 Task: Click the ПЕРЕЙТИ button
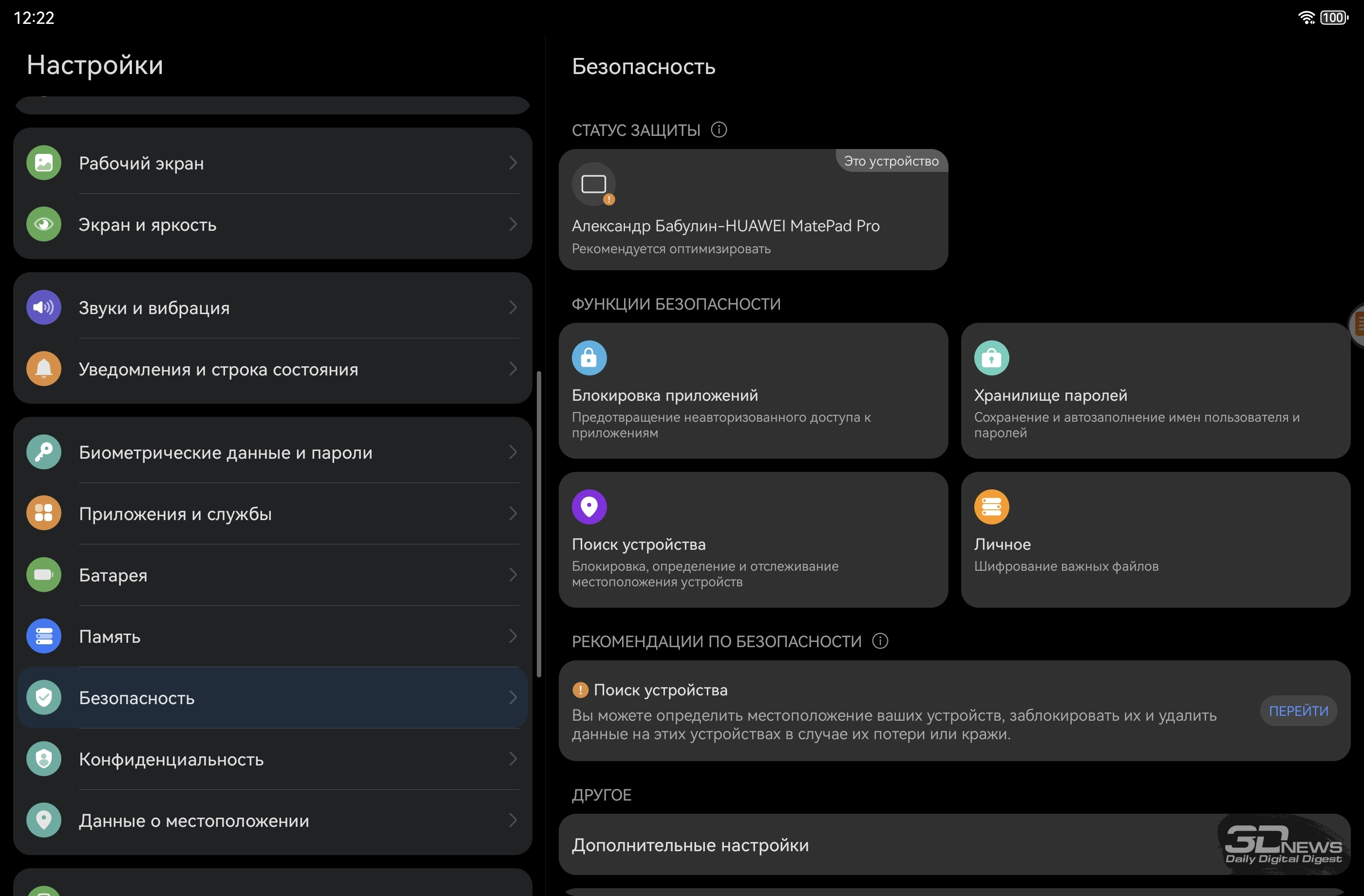tap(1298, 711)
